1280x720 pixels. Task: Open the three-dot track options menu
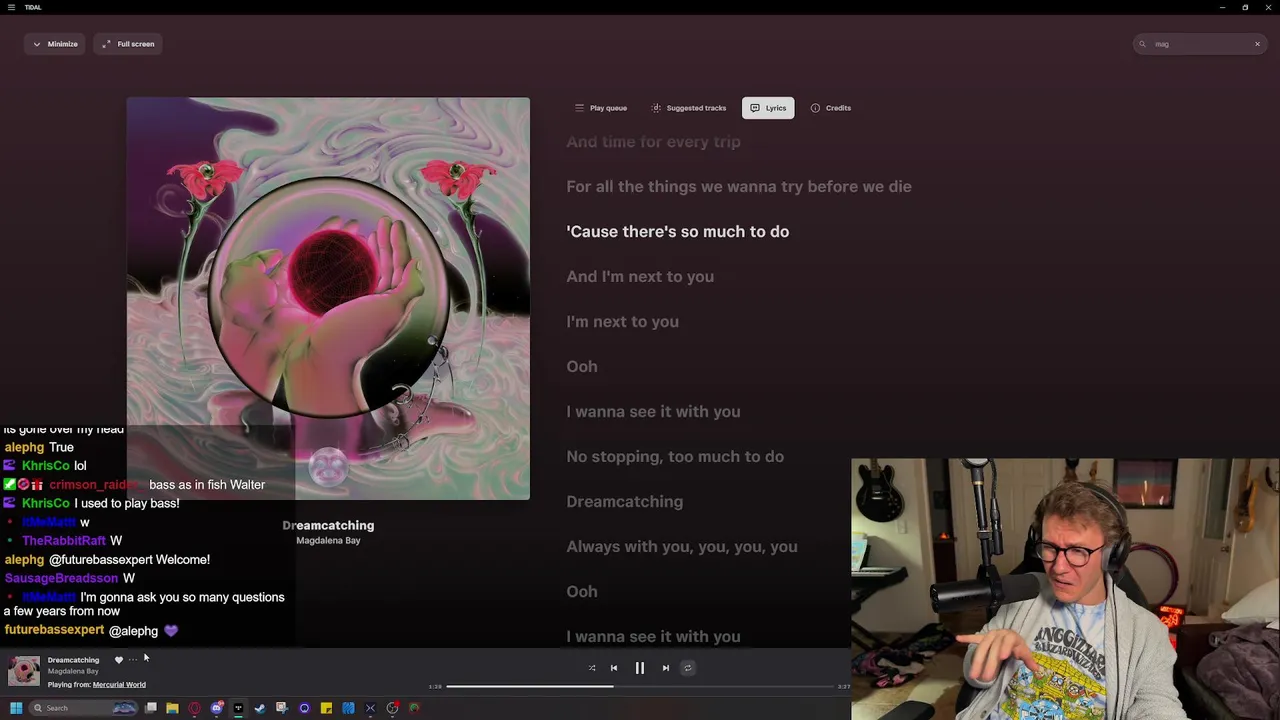[133, 660]
